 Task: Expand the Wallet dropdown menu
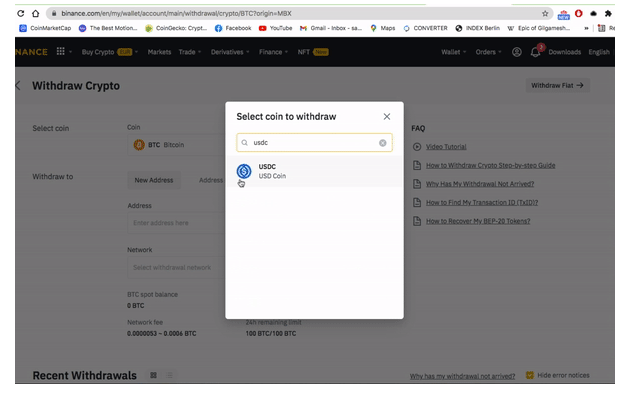point(453,52)
